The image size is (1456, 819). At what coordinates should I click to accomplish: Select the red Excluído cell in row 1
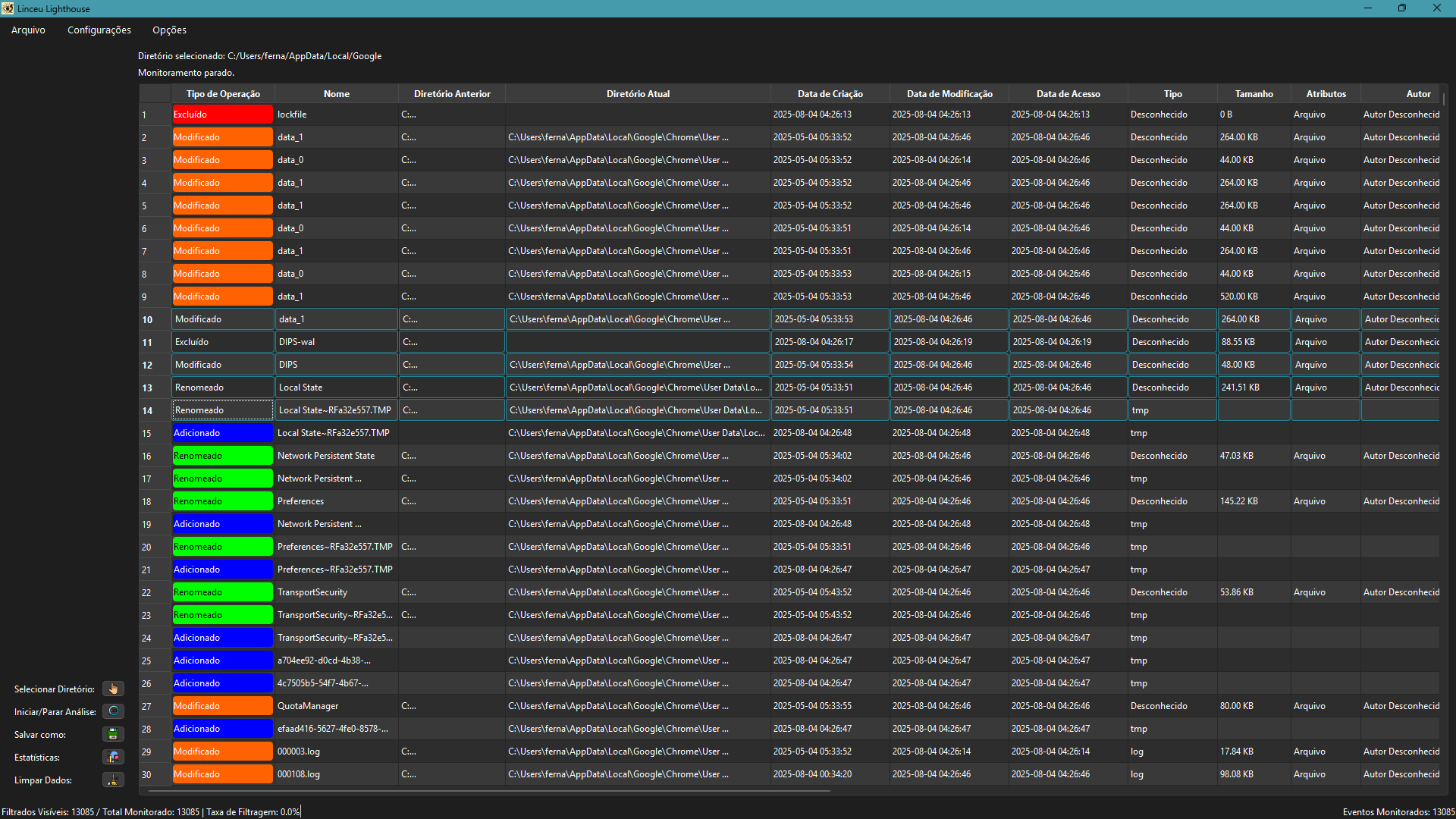222,115
